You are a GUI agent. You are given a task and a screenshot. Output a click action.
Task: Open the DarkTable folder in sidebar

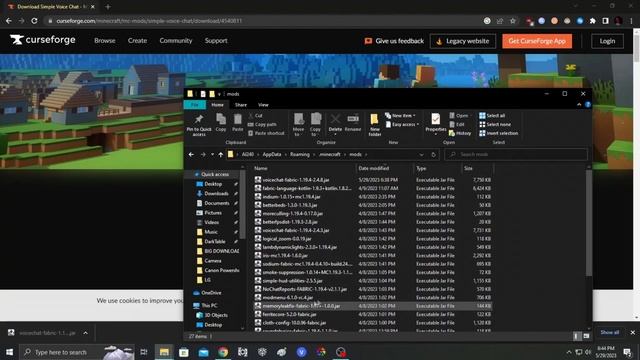pyautogui.click(x=215, y=242)
